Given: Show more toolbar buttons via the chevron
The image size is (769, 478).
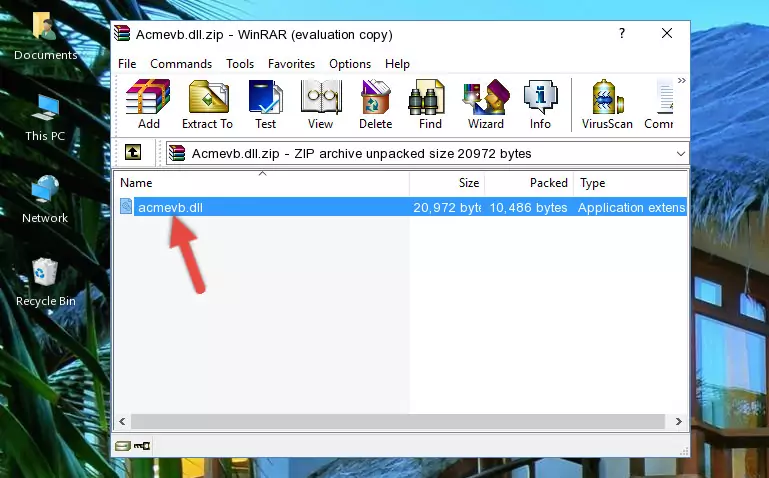Looking at the screenshot, I should [x=682, y=80].
